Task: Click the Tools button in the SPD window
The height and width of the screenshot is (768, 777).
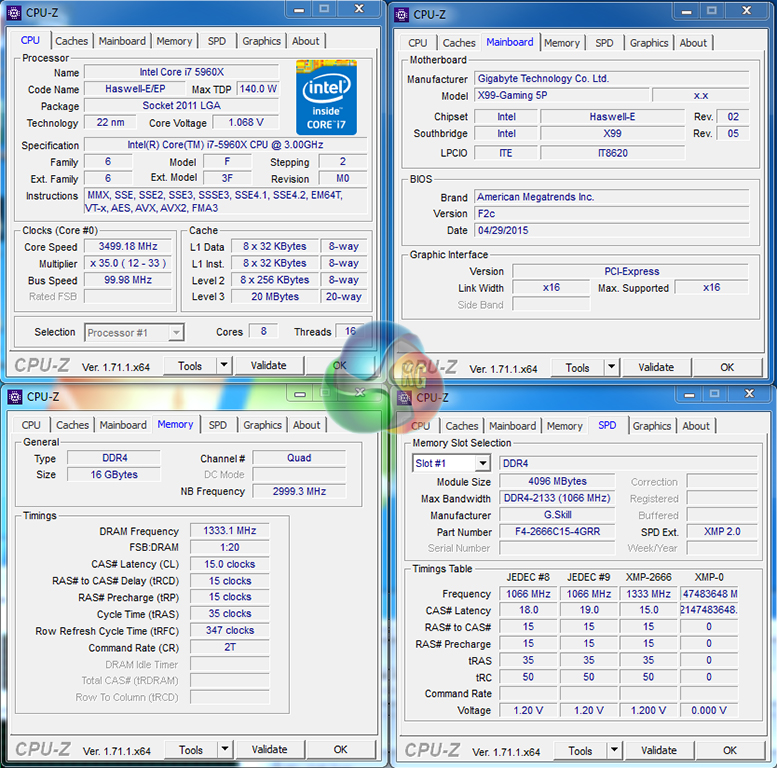Action: click(580, 750)
